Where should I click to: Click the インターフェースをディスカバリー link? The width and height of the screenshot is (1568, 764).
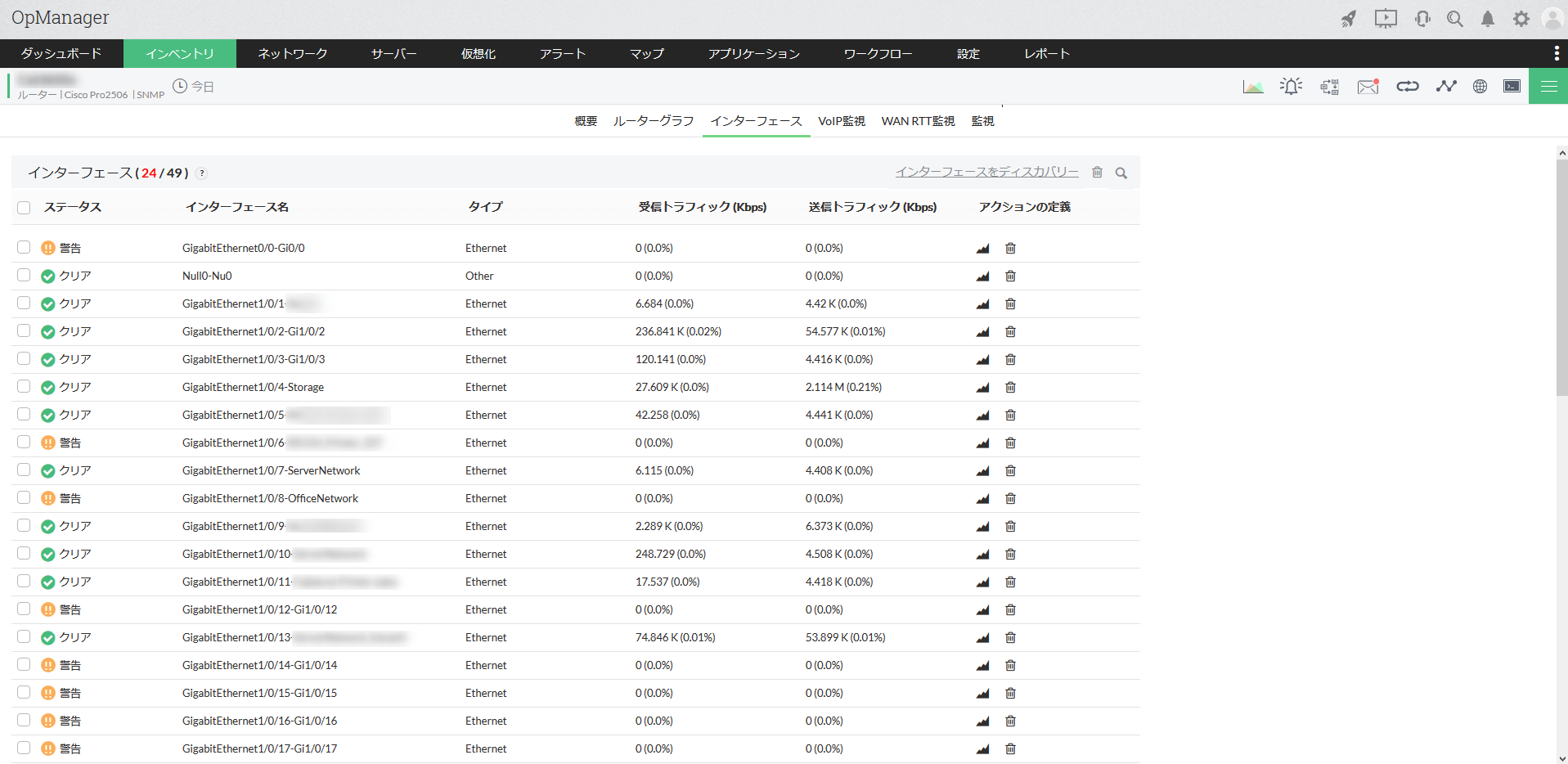[x=986, y=172]
